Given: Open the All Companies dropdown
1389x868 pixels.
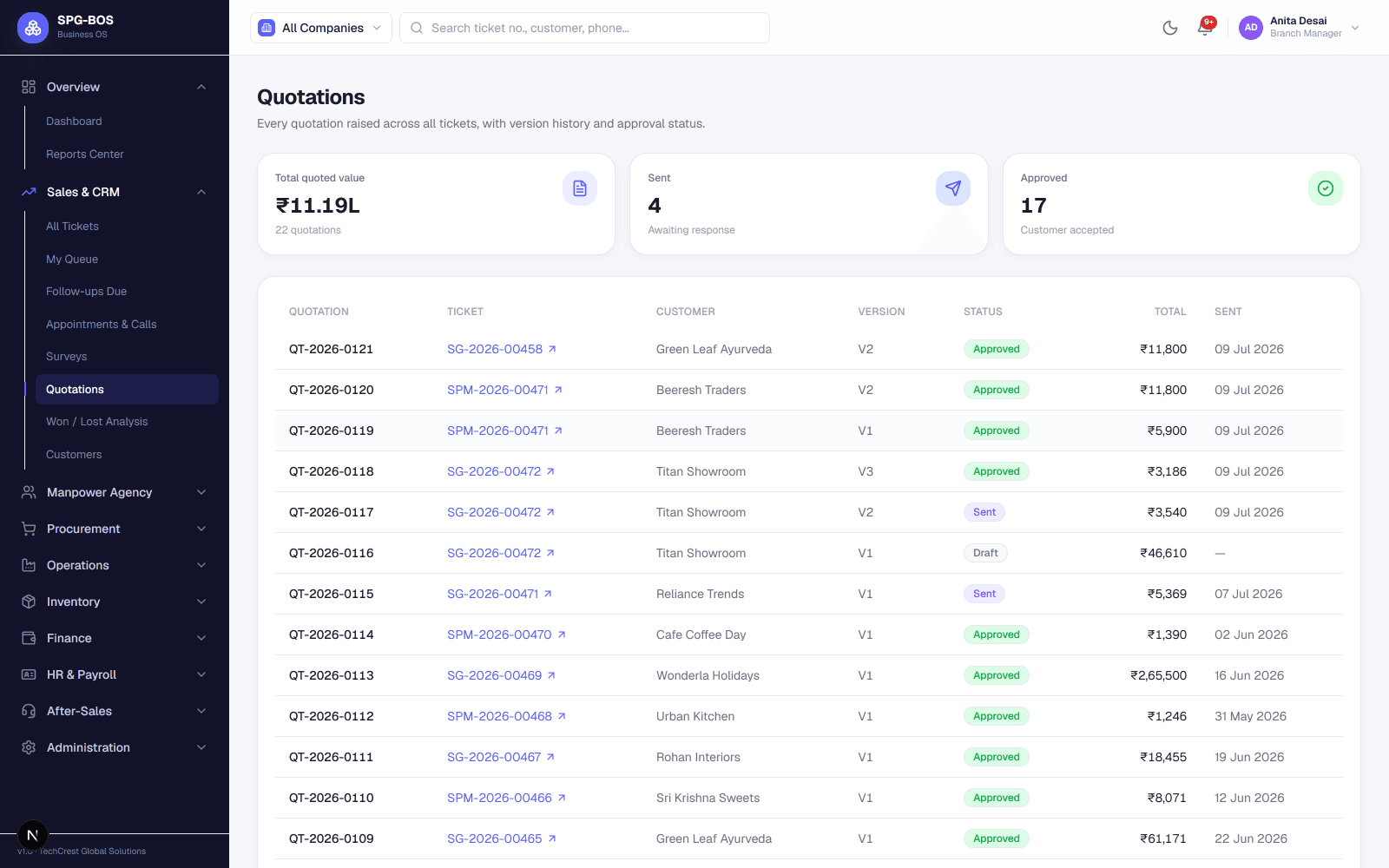Looking at the screenshot, I should [321, 28].
